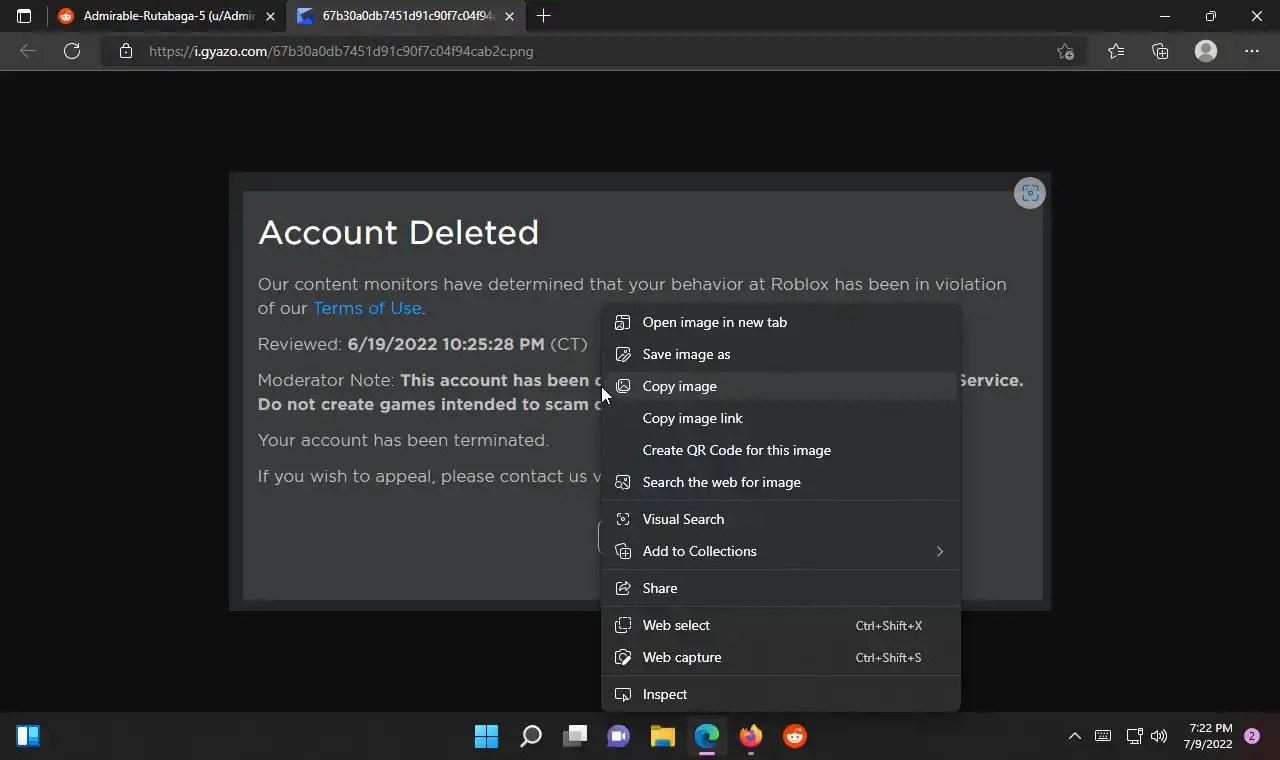1280x760 pixels.
Task: Open Windows Start menu
Action: [486, 736]
